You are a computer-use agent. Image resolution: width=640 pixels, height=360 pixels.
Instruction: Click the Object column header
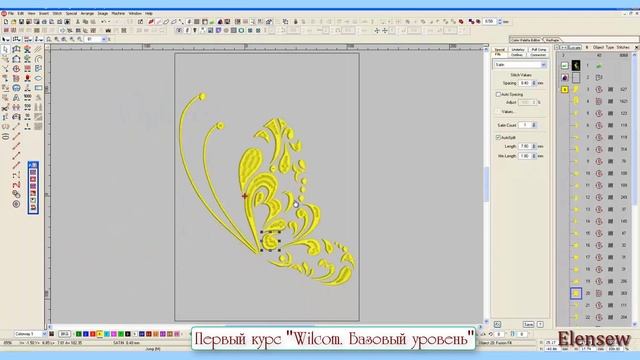[x=598, y=48]
